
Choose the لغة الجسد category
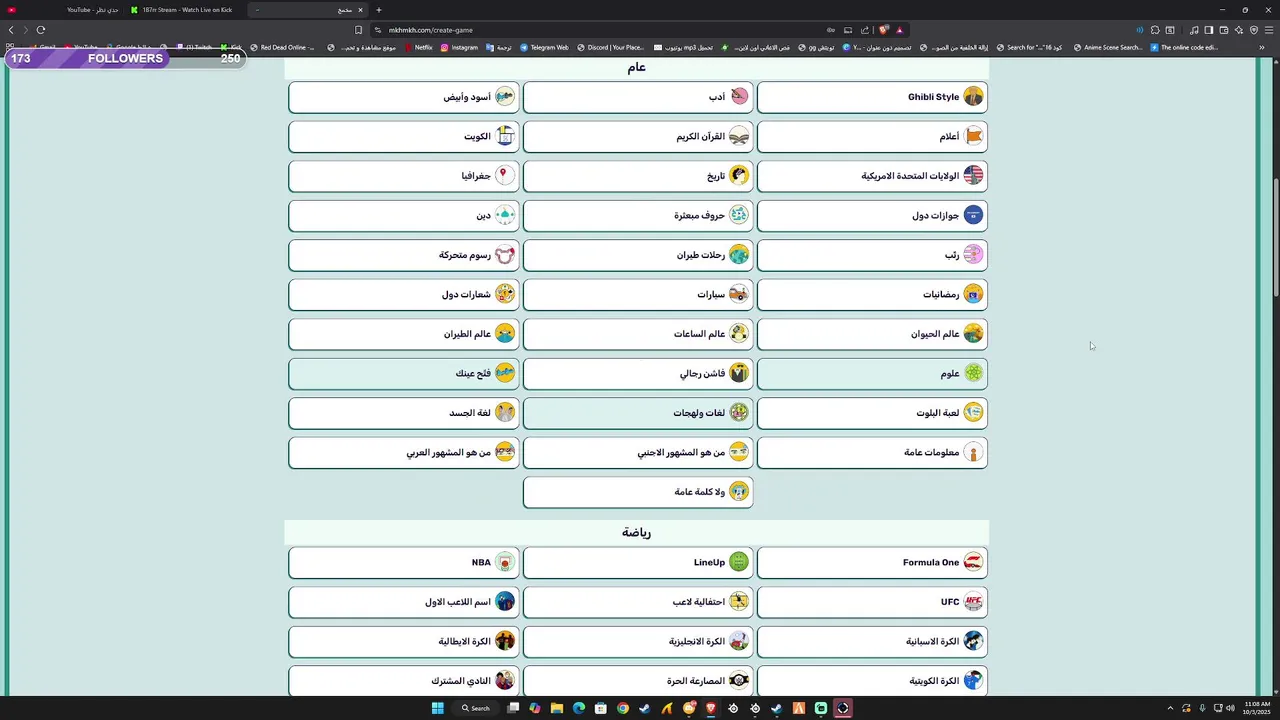(x=403, y=412)
